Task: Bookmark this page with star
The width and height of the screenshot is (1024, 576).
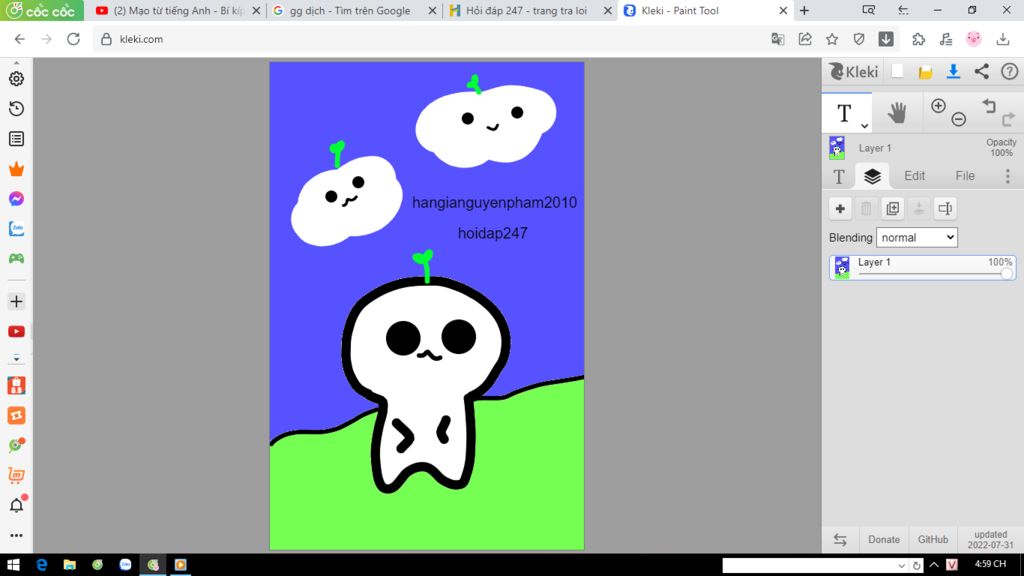Action: (831, 39)
